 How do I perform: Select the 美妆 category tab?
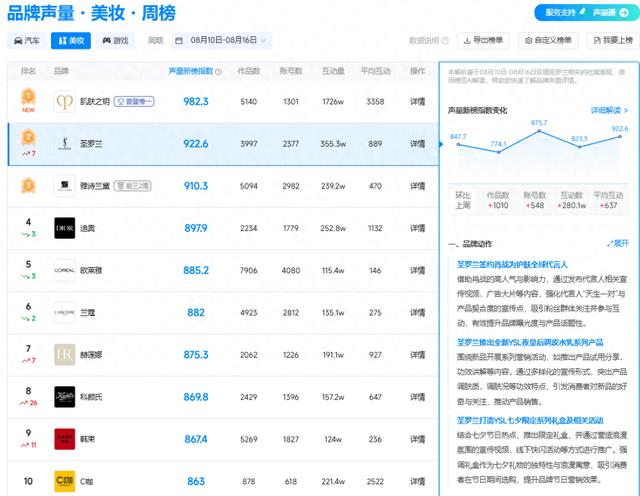[x=71, y=41]
